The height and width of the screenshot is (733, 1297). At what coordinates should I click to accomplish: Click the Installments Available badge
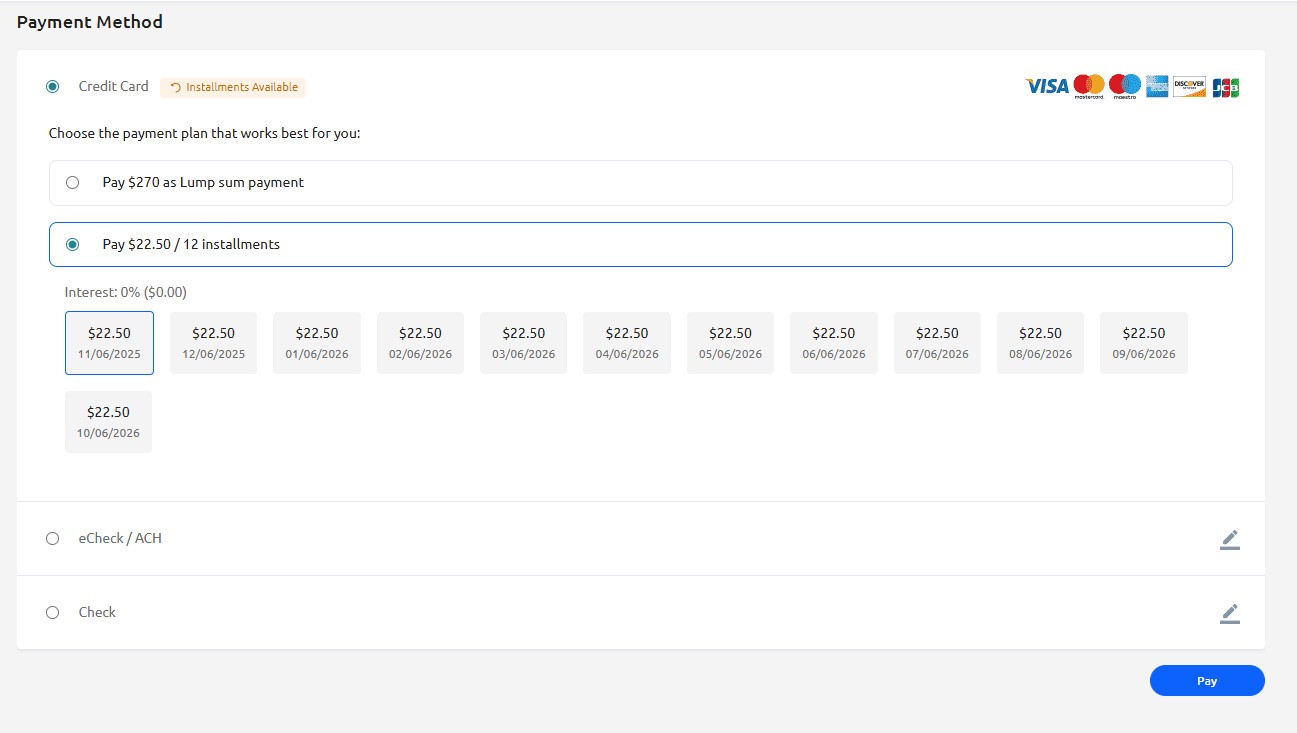(x=233, y=87)
